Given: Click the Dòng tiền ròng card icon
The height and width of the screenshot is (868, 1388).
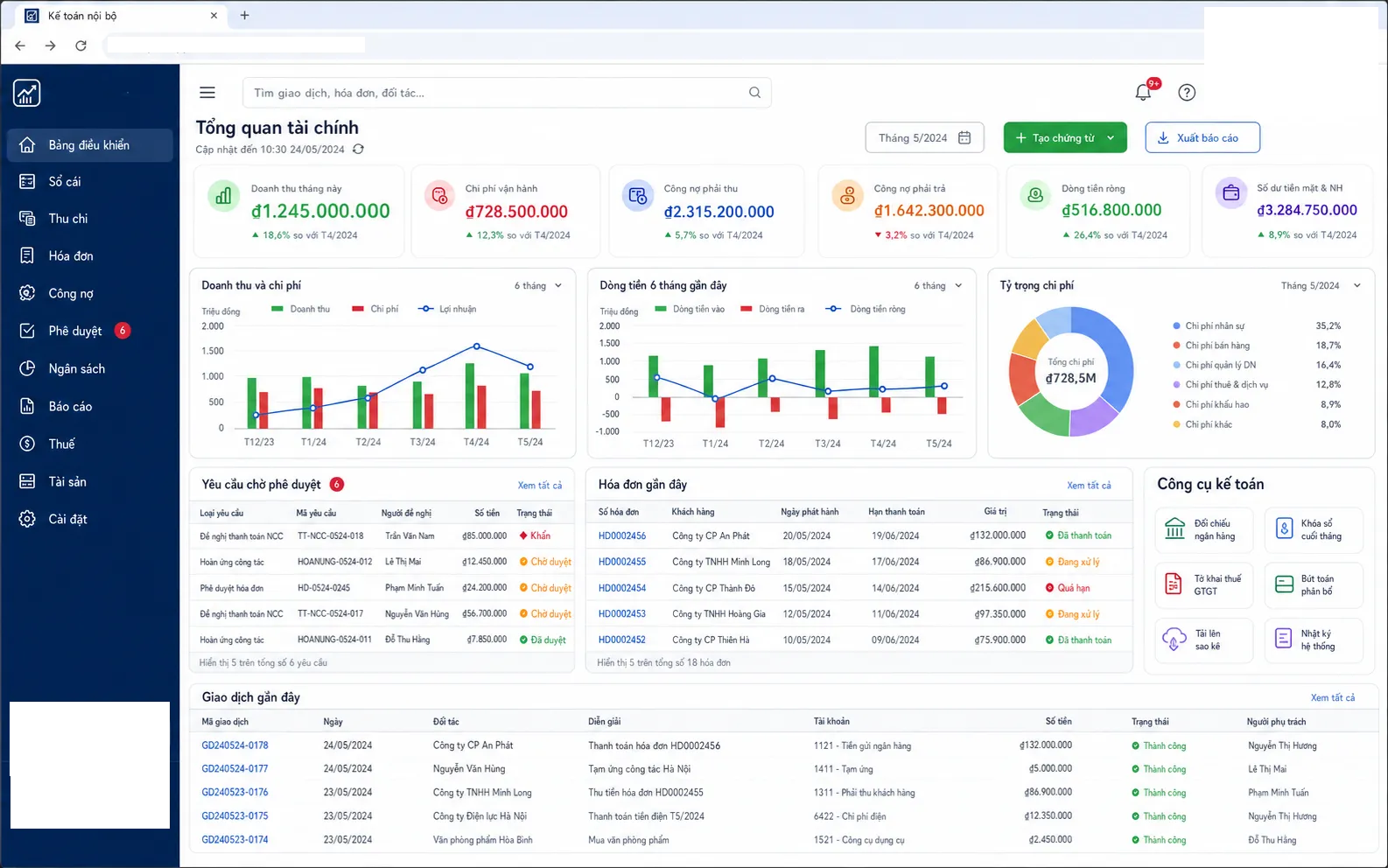Looking at the screenshot, I should [1035, 195].
